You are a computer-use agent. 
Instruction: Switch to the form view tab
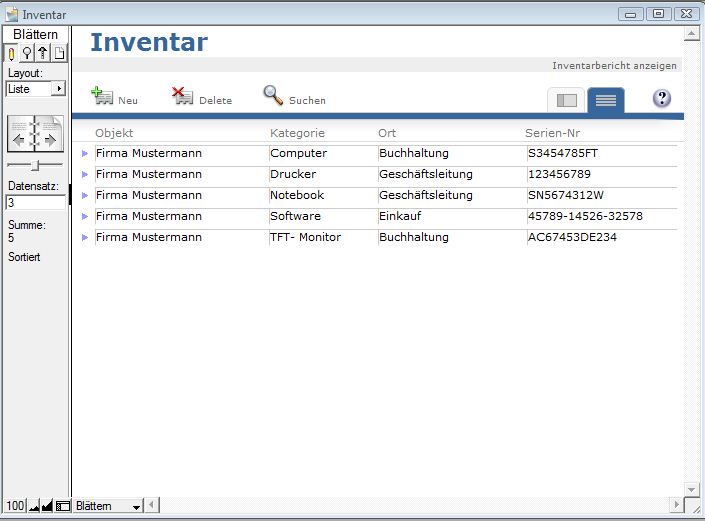[567, 100]
